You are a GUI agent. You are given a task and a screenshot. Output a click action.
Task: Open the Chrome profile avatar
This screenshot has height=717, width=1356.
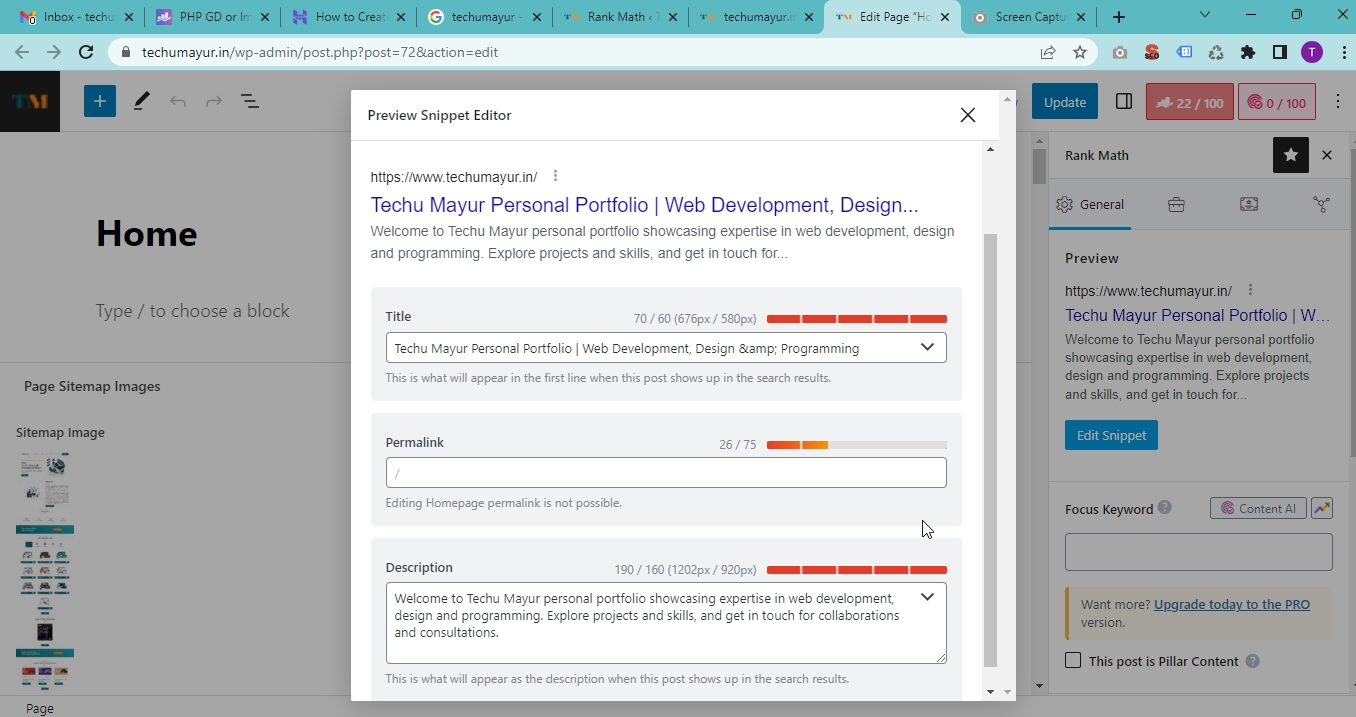[1312, 52]
